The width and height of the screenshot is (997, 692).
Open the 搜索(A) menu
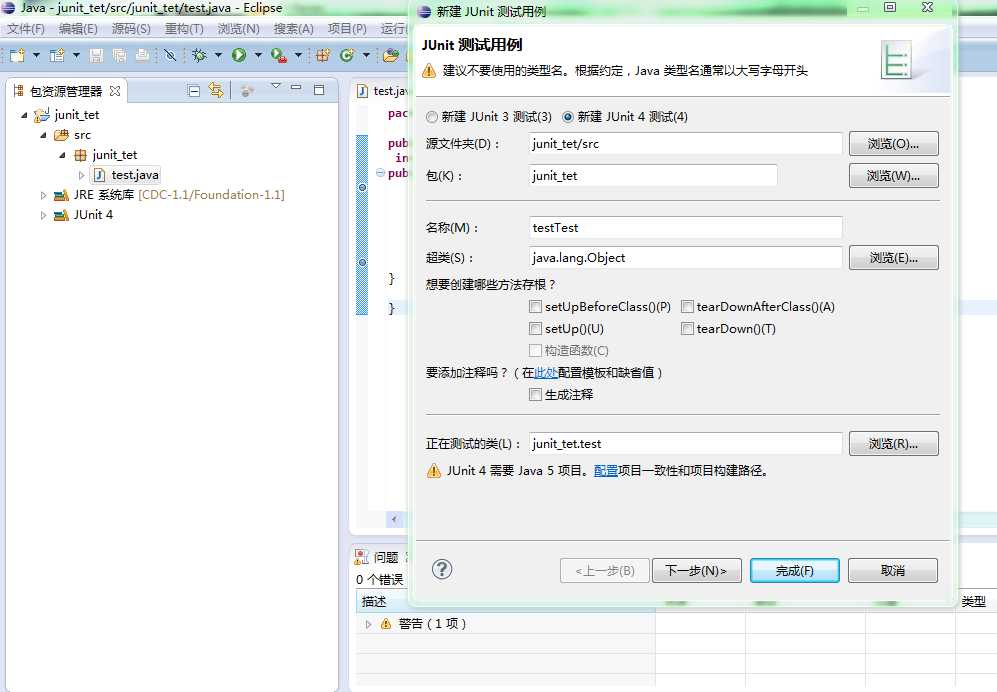[294, 29]
